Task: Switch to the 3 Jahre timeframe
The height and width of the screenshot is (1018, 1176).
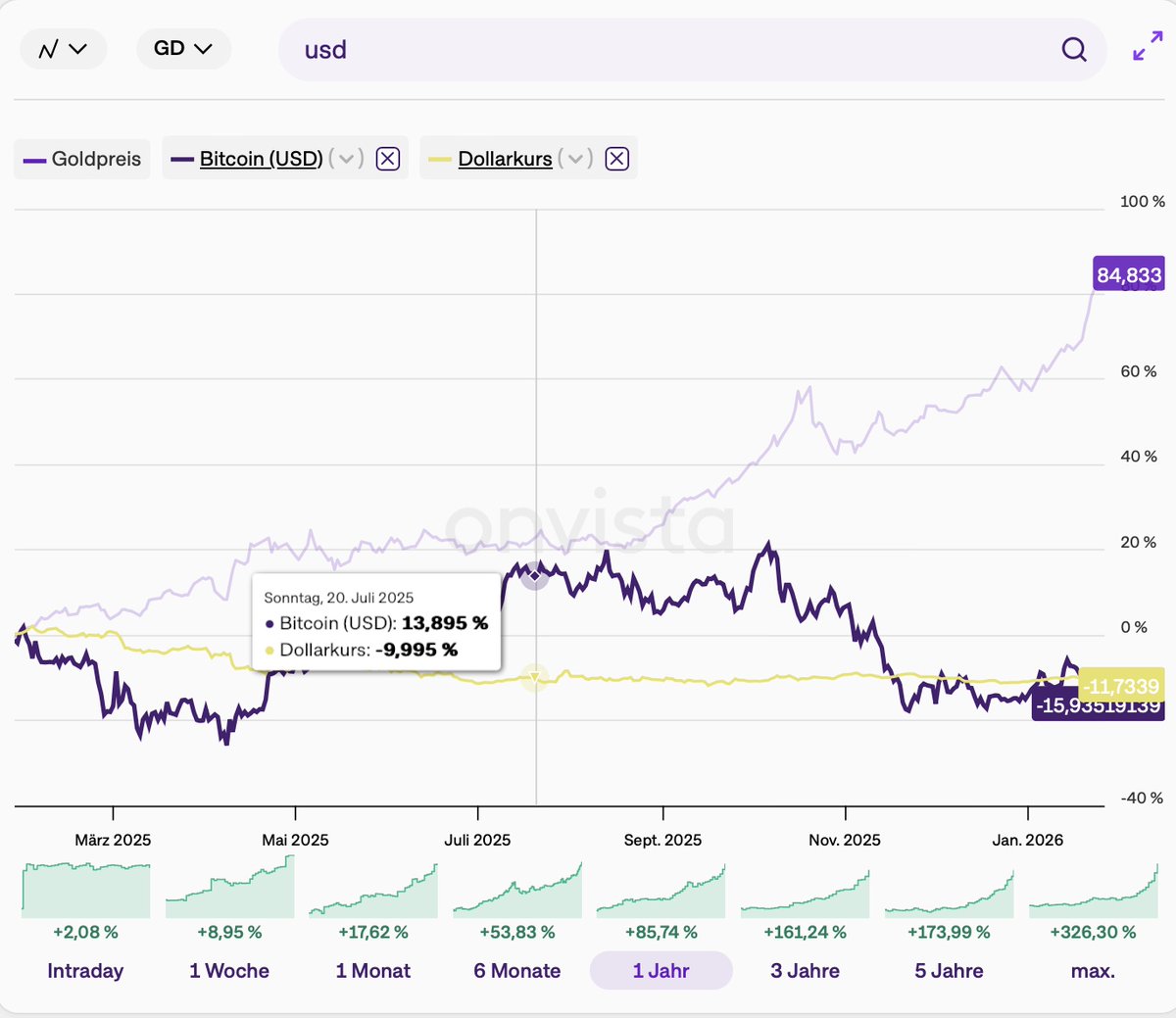Action: (x=805, y=970)
